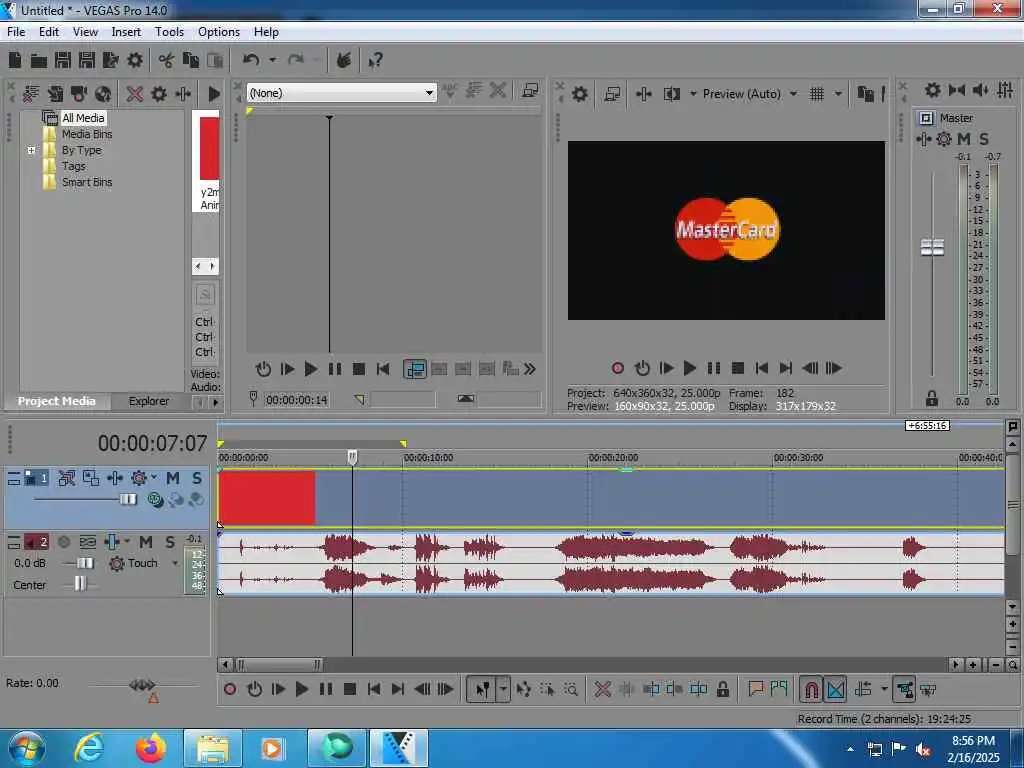The width and height of the screenshot is (1024, 768).
Task: Toggle Automatic Crossfades button
Action: coord(835,690)
